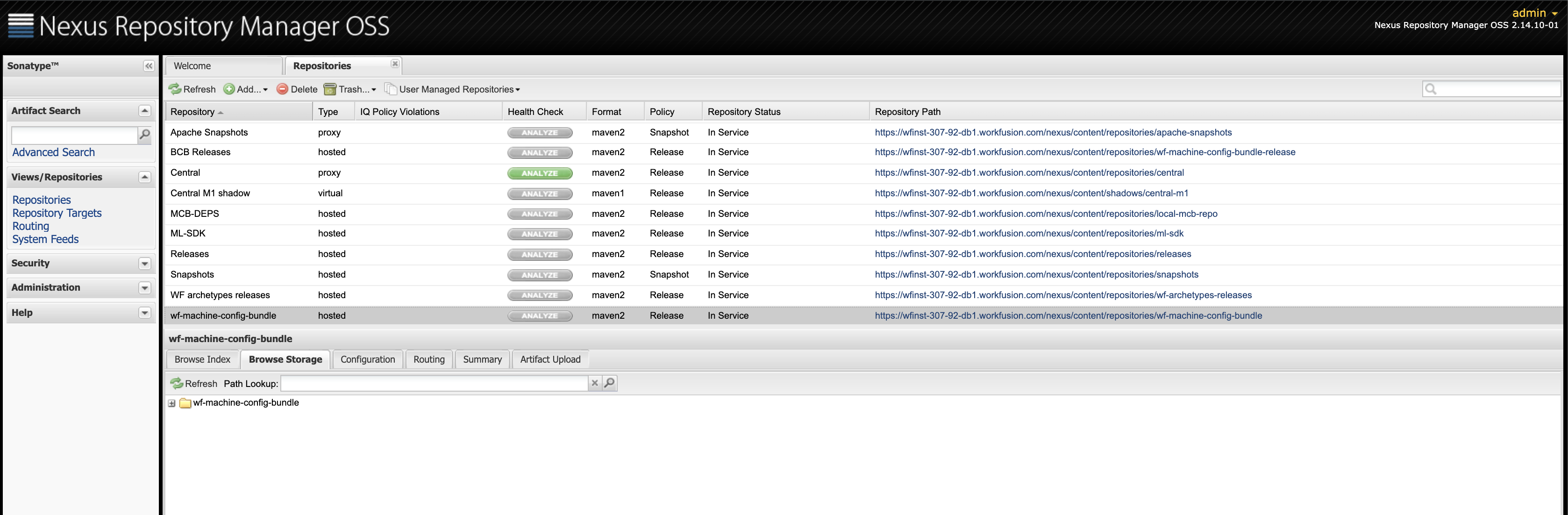Image resolution: width=1568 pixels, height=515 pixels.
Task: Click the Nexus Repository Manager logo icon
Action: 21,26
